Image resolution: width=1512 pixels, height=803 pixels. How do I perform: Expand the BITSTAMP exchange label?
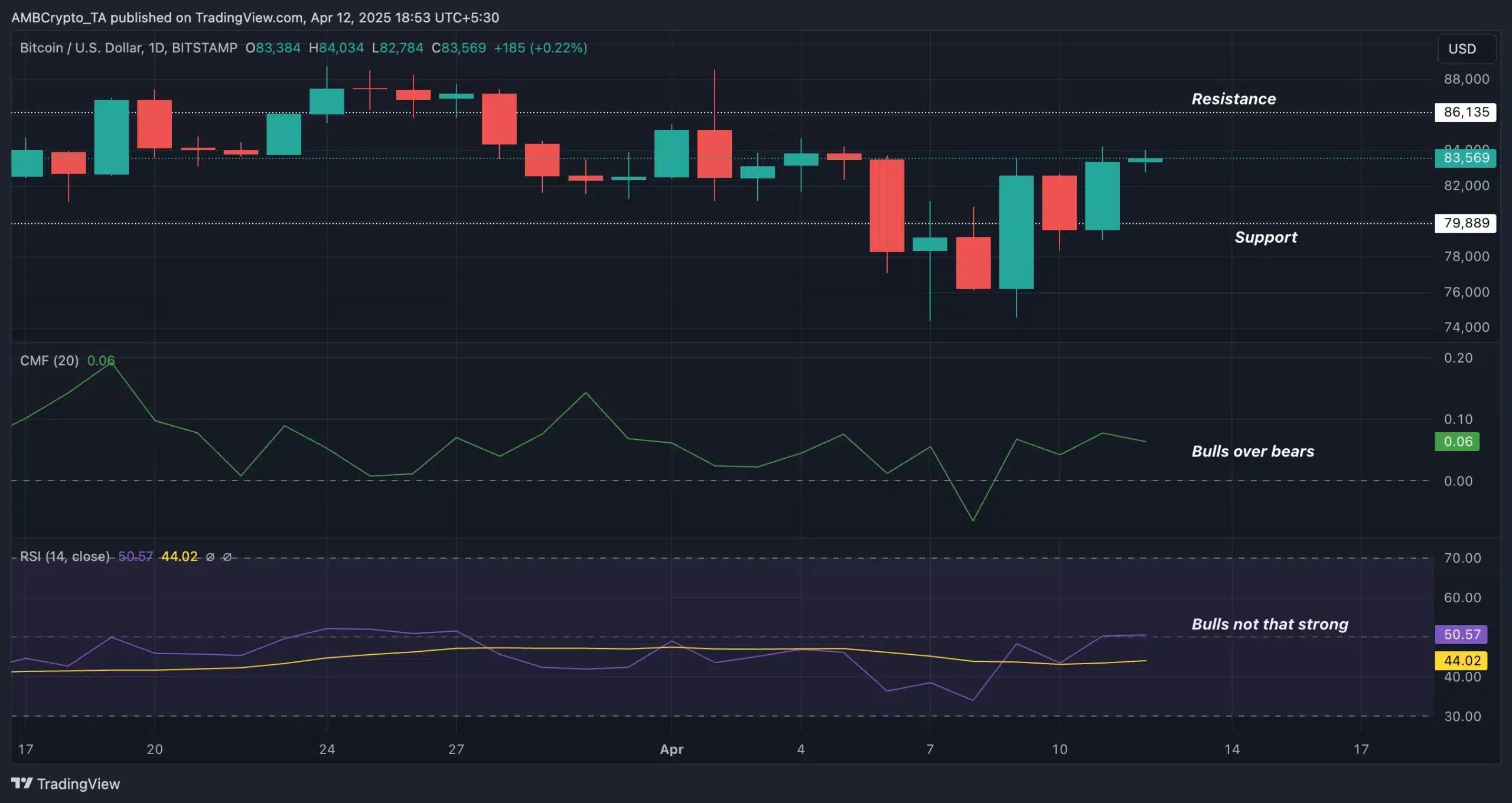pos(204,48)
